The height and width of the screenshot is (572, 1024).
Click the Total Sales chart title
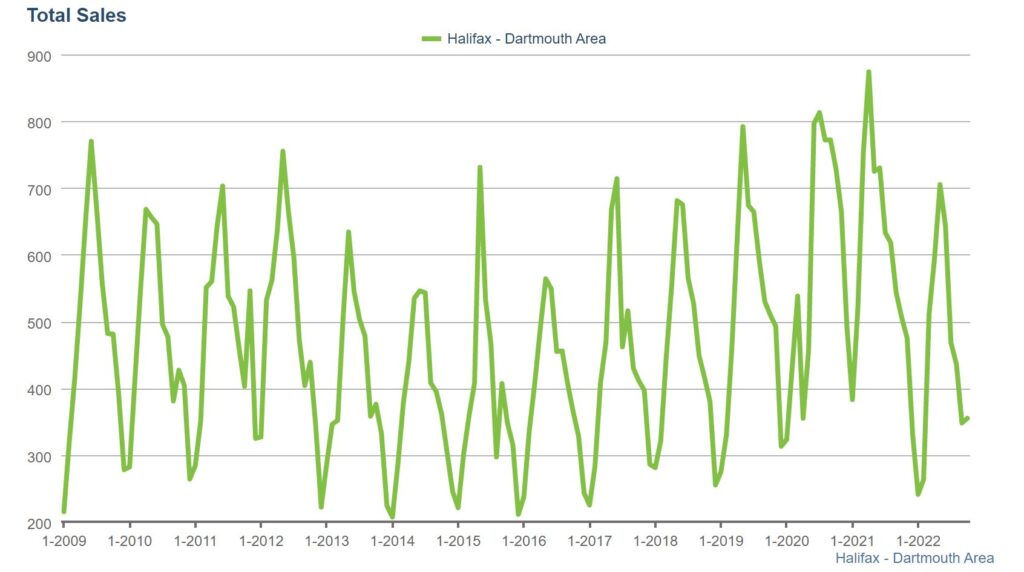[76, 15]
